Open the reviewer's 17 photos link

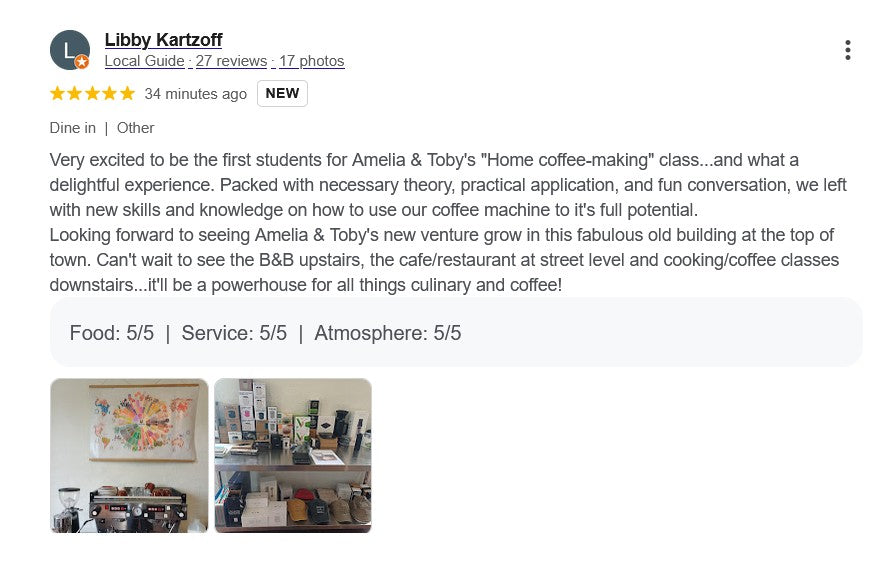click(x=311, y=61)
